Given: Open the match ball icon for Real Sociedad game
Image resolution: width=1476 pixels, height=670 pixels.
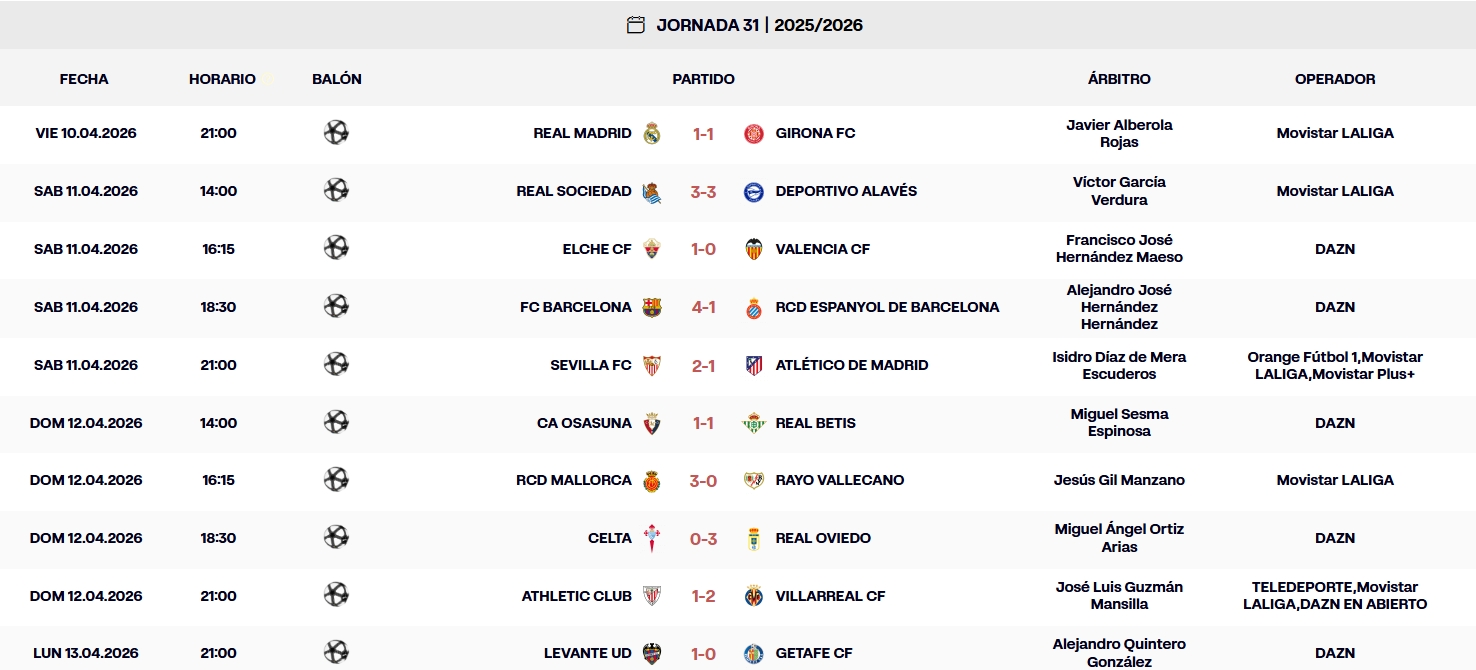Looking at the screenshot, I should pyautogui.click(x=336, y=191).
